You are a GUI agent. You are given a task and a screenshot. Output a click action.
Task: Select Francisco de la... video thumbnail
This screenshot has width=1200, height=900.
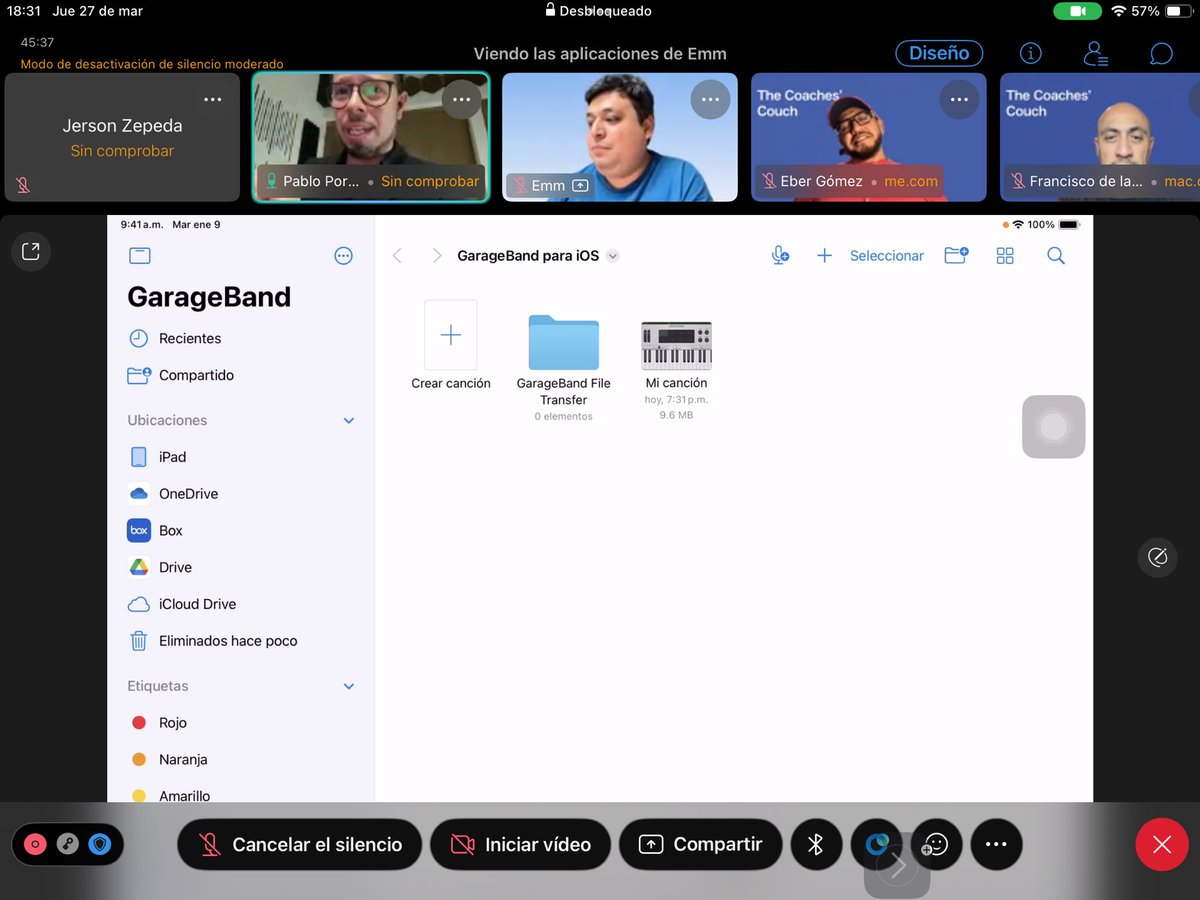click(1100, 137)
